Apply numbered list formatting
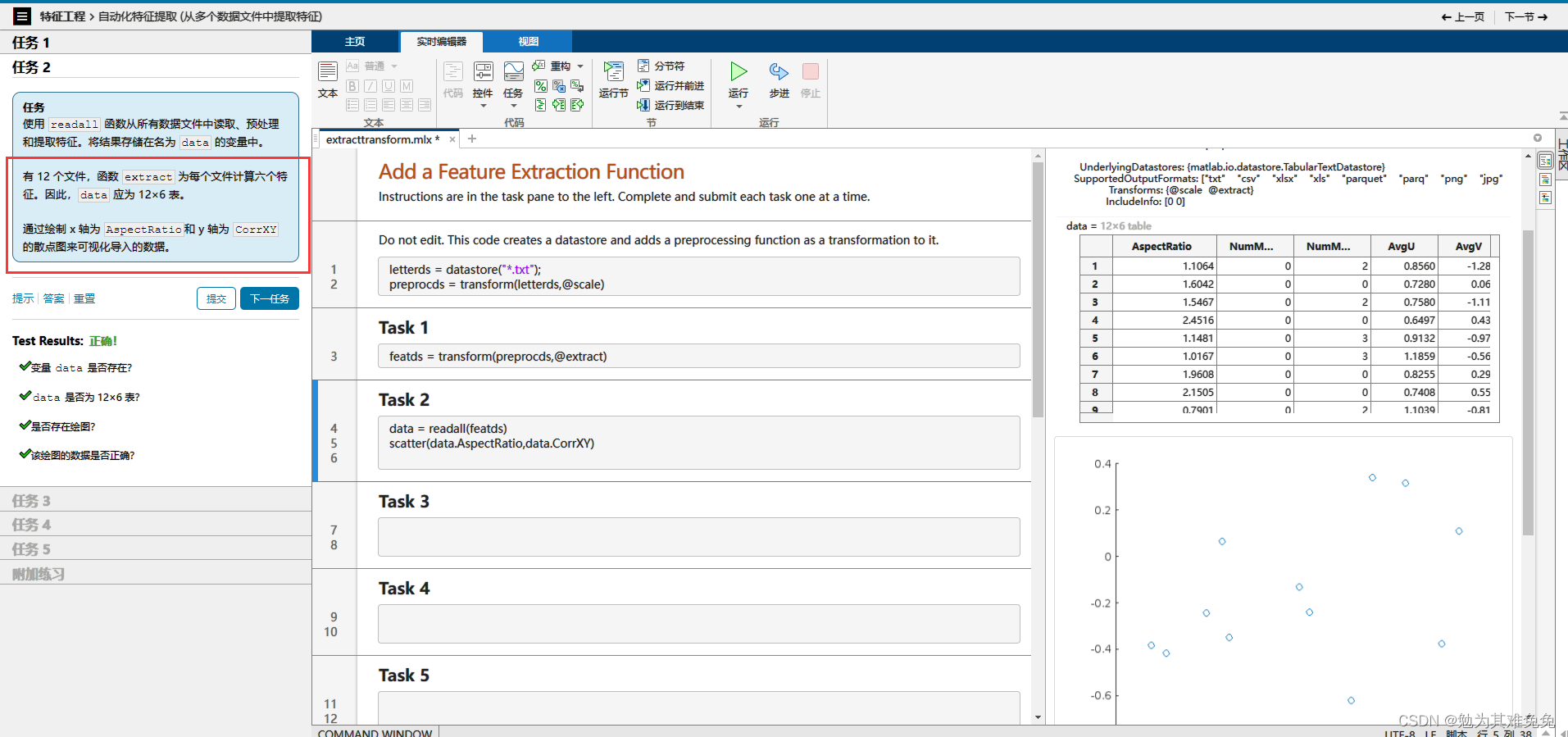Viewport: 1568px width, 737px height. pos(370,105)
